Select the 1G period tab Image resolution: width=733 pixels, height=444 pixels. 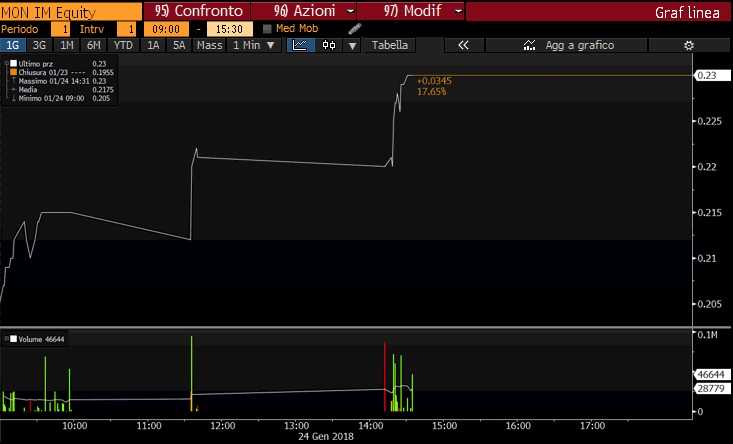point(13,45)
